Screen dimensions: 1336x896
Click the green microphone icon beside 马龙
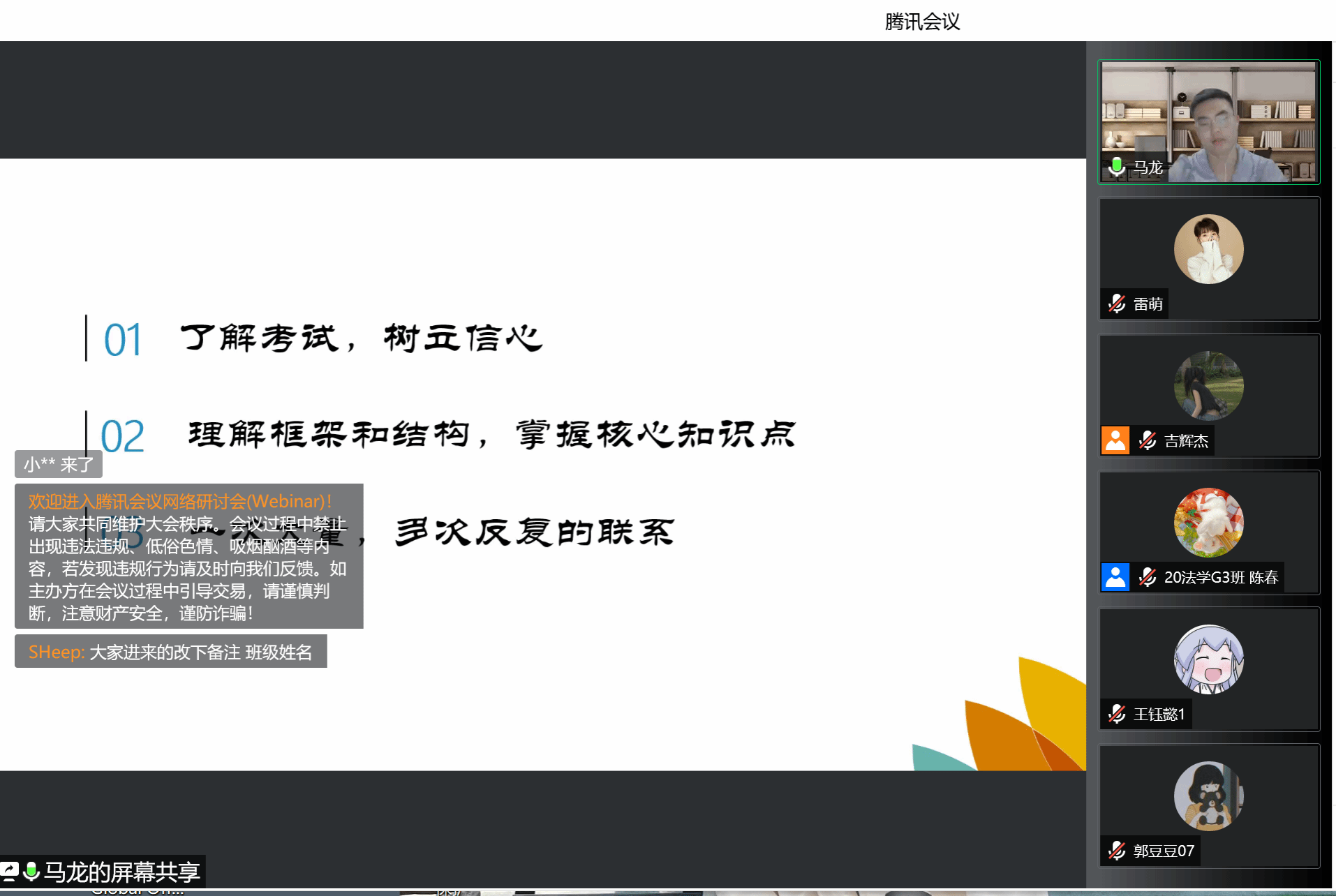[1117, 167]
